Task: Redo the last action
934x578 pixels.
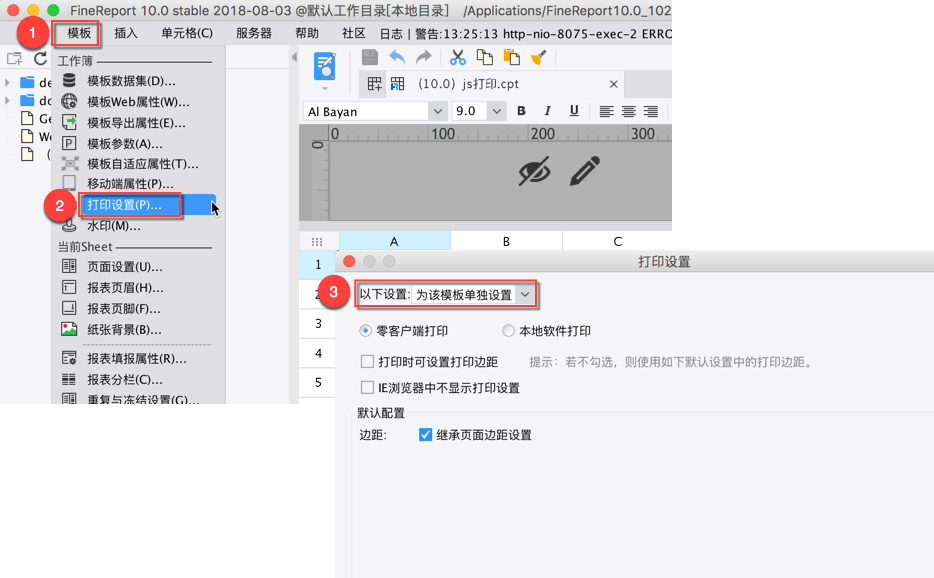Action: [424, 57]
